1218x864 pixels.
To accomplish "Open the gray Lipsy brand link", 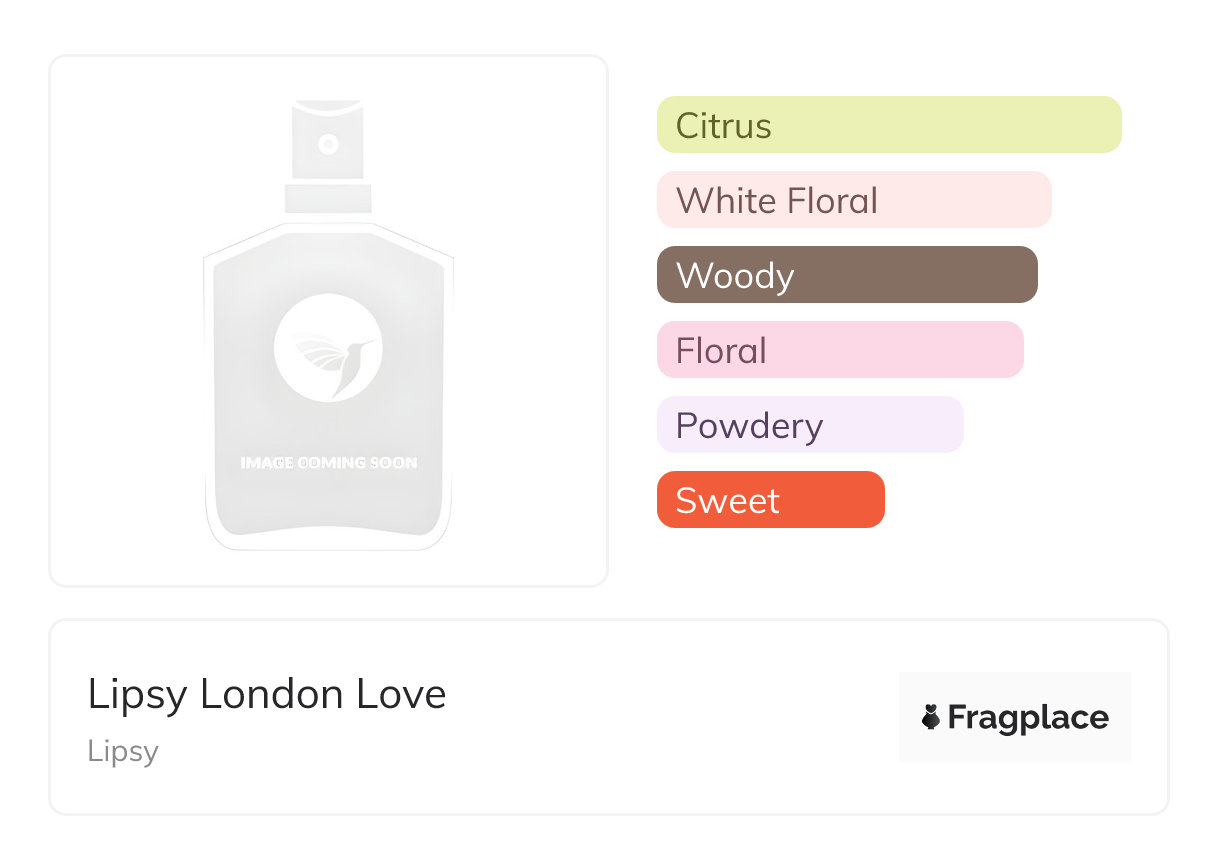I will coord(123,751).
